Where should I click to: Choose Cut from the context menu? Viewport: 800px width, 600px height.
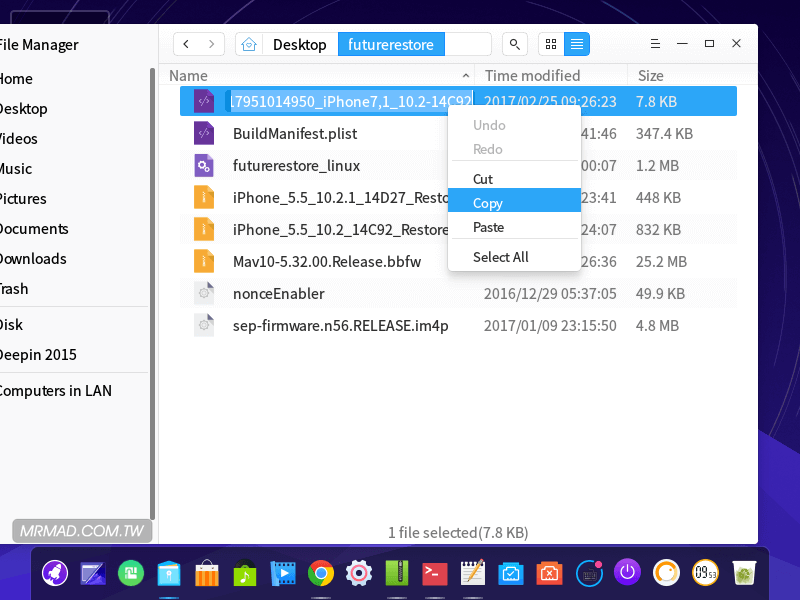coord(483,179)
